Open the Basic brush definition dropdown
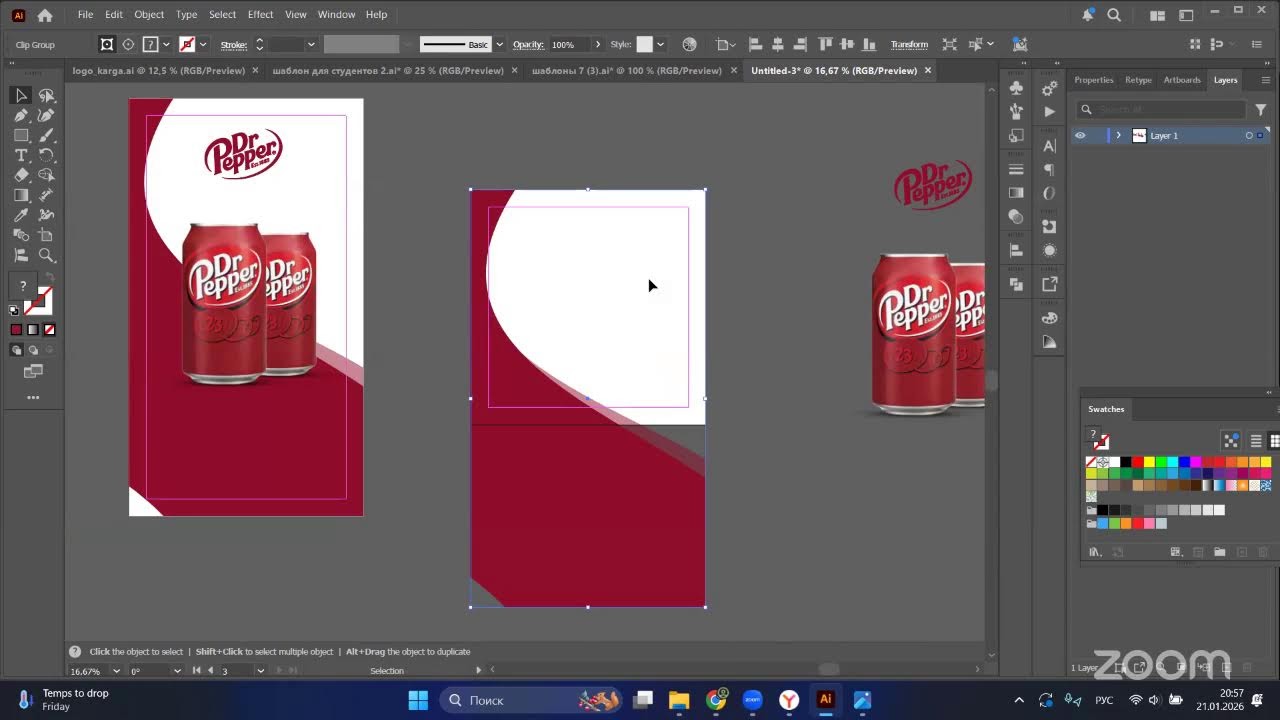 (499, 45)
